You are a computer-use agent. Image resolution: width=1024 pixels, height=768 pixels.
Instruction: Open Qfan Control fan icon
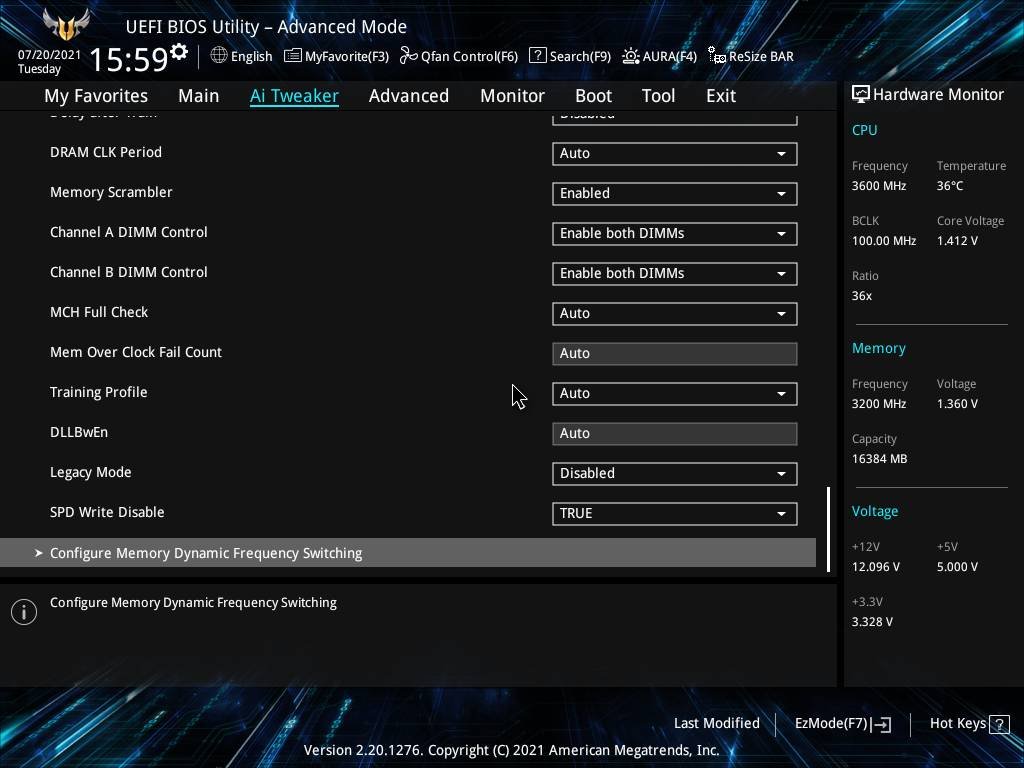[408, 56]
